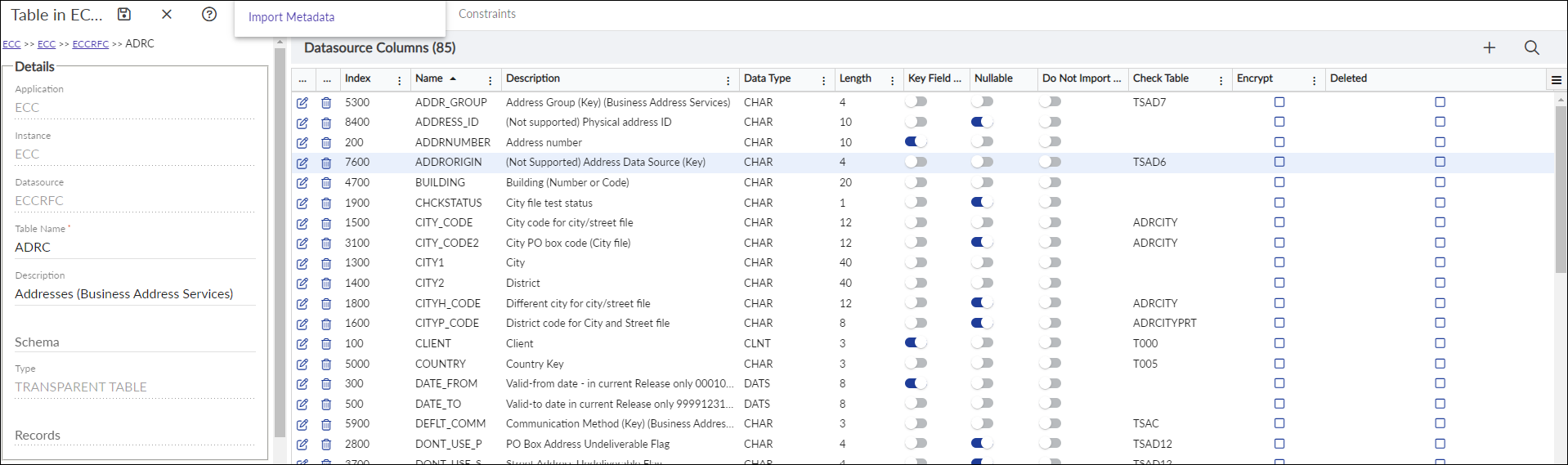Viewport: 1568px width, 465px height.
Task: Open the Length column options menu
Action: point(893,81)
